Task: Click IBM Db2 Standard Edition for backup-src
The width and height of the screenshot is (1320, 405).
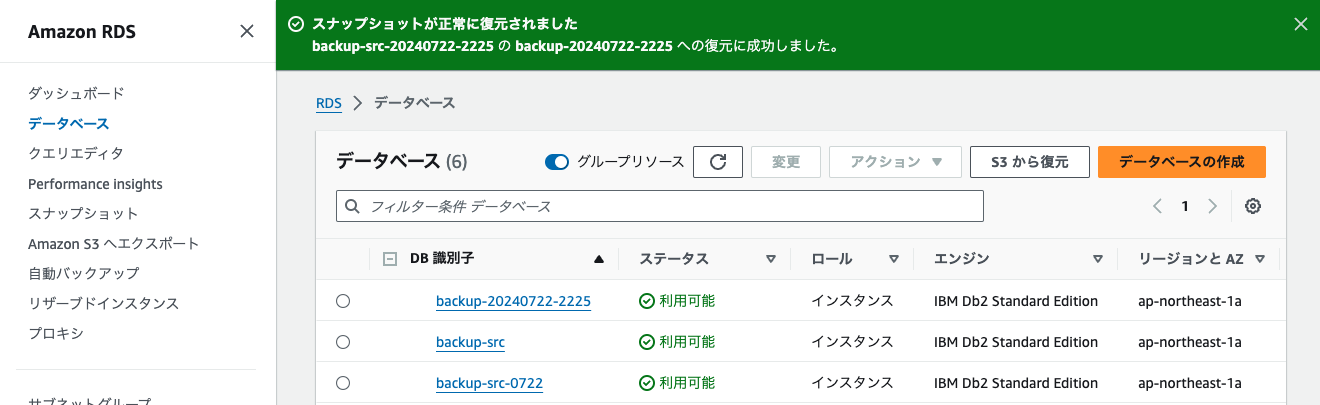Action: tap(1016, 342)
